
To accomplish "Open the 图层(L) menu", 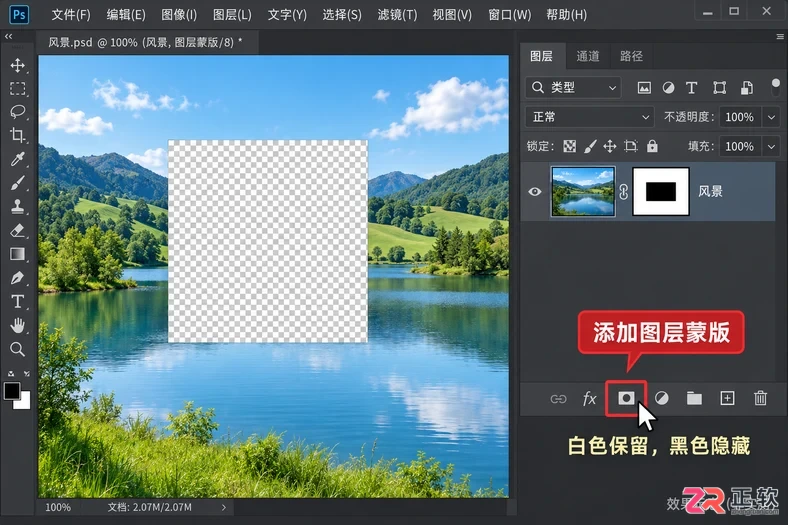I will pos(232,15).
